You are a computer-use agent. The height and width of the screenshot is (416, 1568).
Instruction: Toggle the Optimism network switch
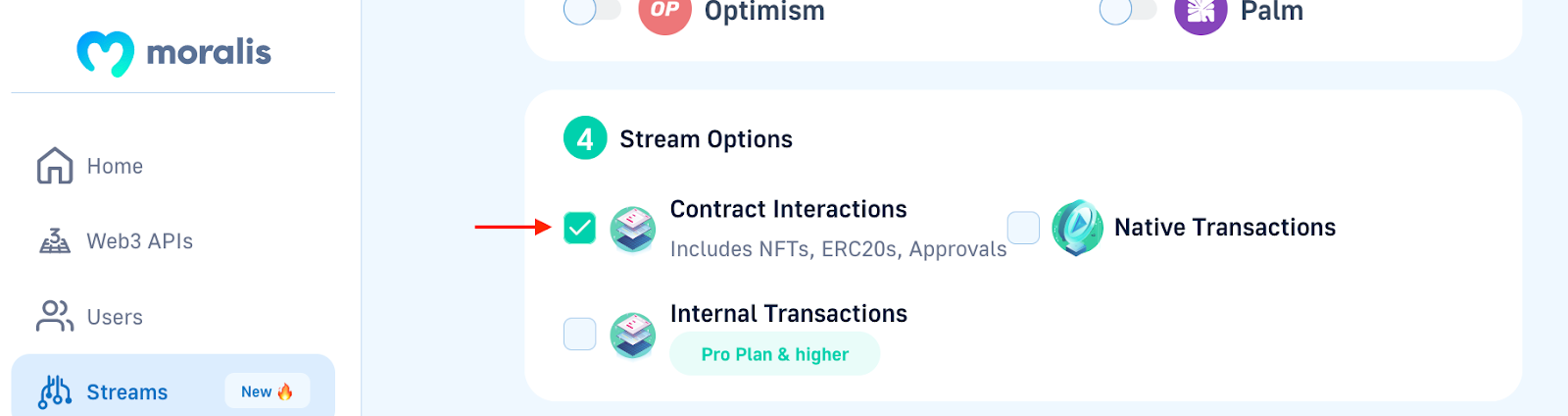592,11
